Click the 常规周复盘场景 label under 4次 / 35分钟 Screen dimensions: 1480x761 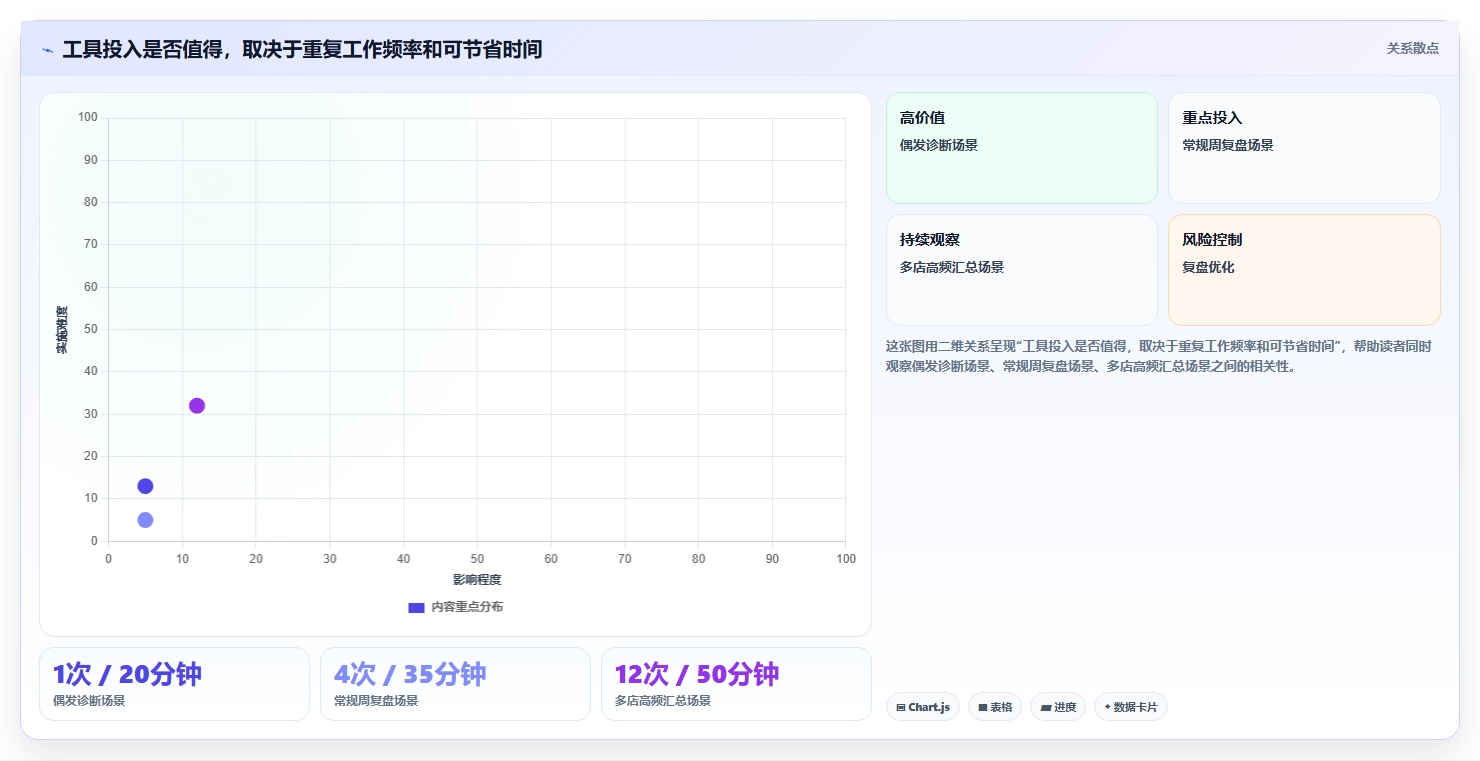coord(376,701)
